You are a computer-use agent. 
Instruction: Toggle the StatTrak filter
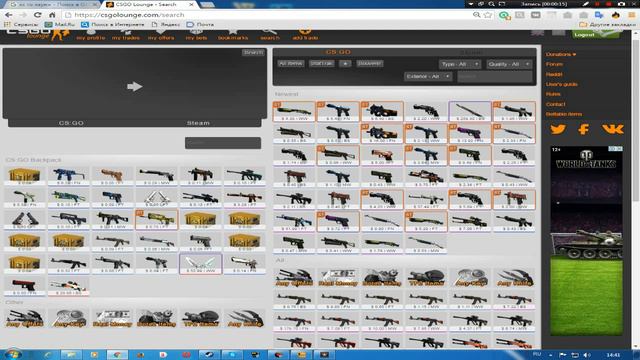click(322, 64)
